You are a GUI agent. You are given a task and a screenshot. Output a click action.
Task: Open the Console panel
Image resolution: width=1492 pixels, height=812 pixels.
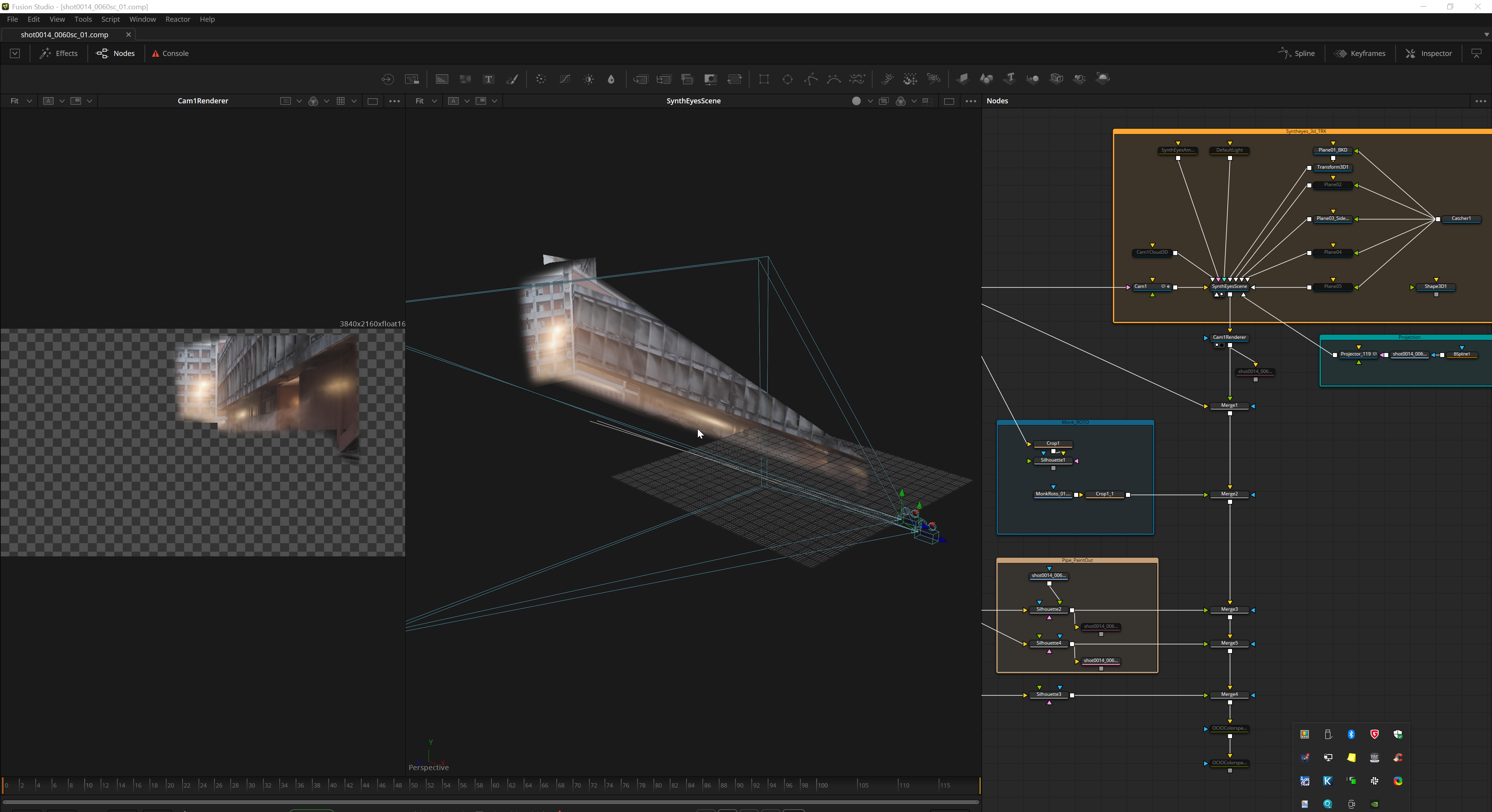pyautogui.click(x=170, y=53)
